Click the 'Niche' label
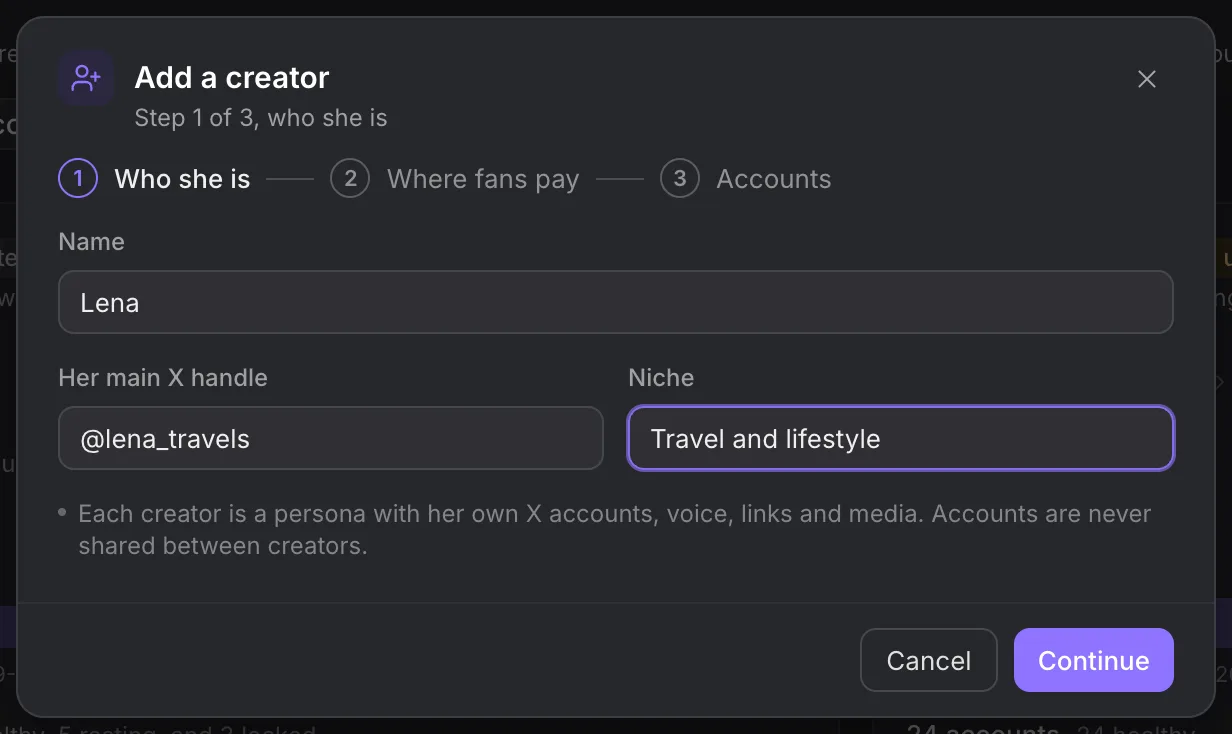Viewport: 1232px width, 734px height. click(661, 378)
